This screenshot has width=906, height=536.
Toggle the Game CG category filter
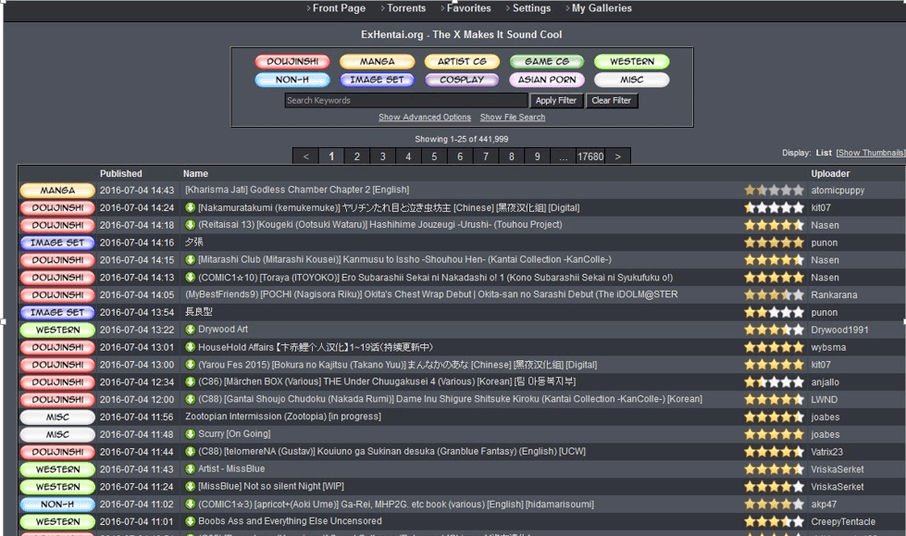[x=547, y=62]
